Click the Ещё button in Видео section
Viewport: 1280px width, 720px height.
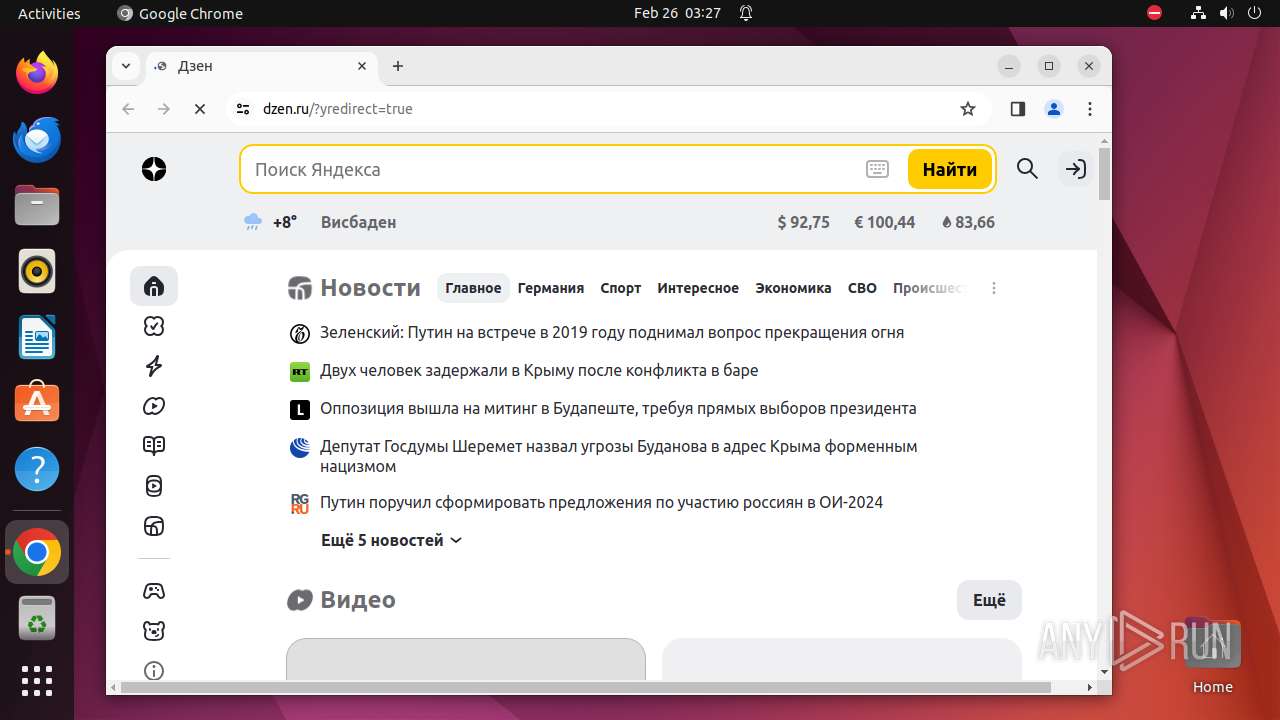coord(989,600)
